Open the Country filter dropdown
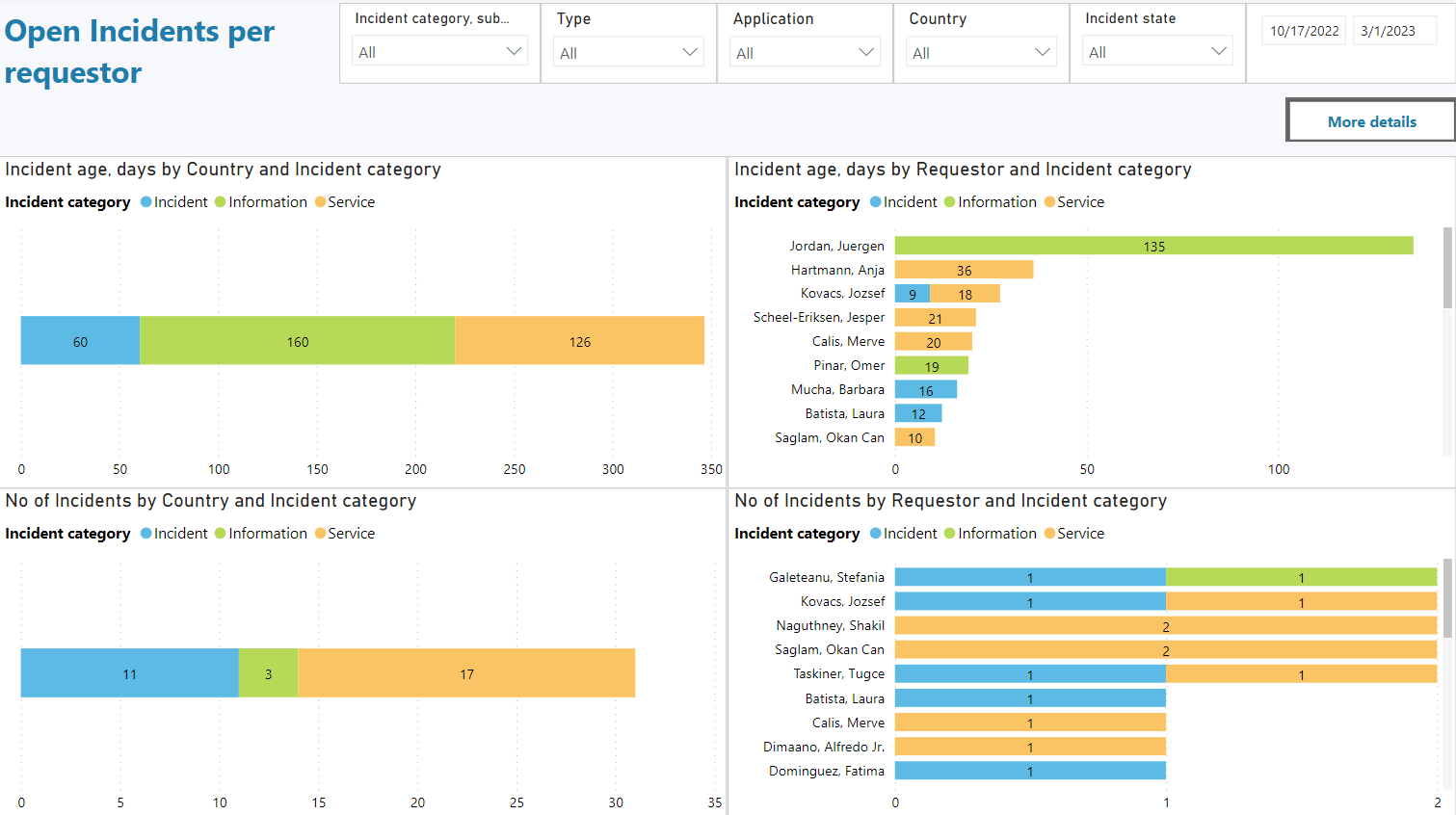This screenshot has width=1456, height=815. 981,52
